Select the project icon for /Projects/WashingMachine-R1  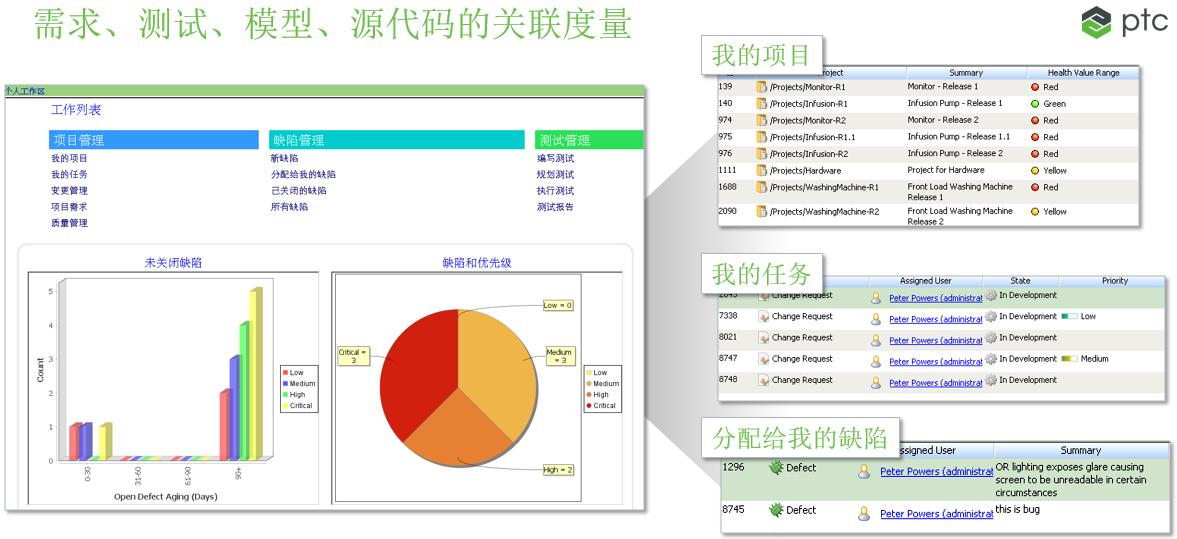tap(761, 187)
